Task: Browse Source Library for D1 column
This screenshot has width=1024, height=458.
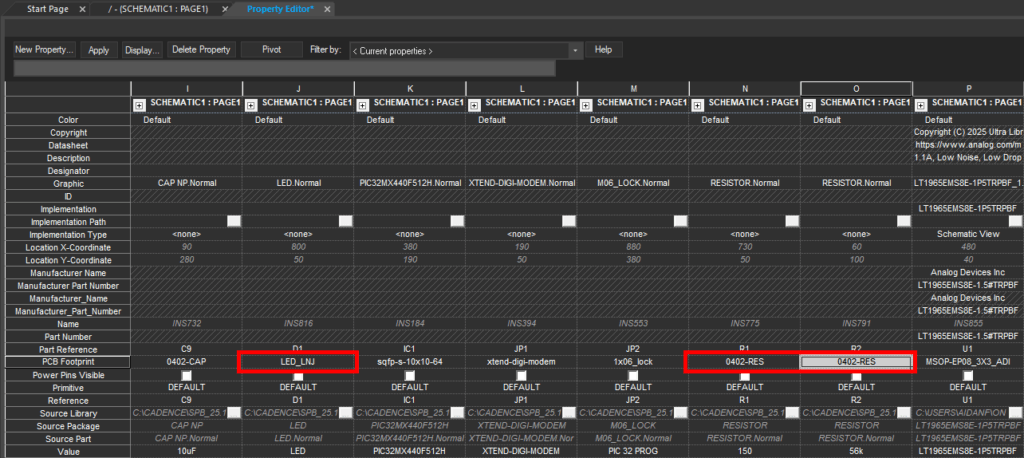Action: 345,413
